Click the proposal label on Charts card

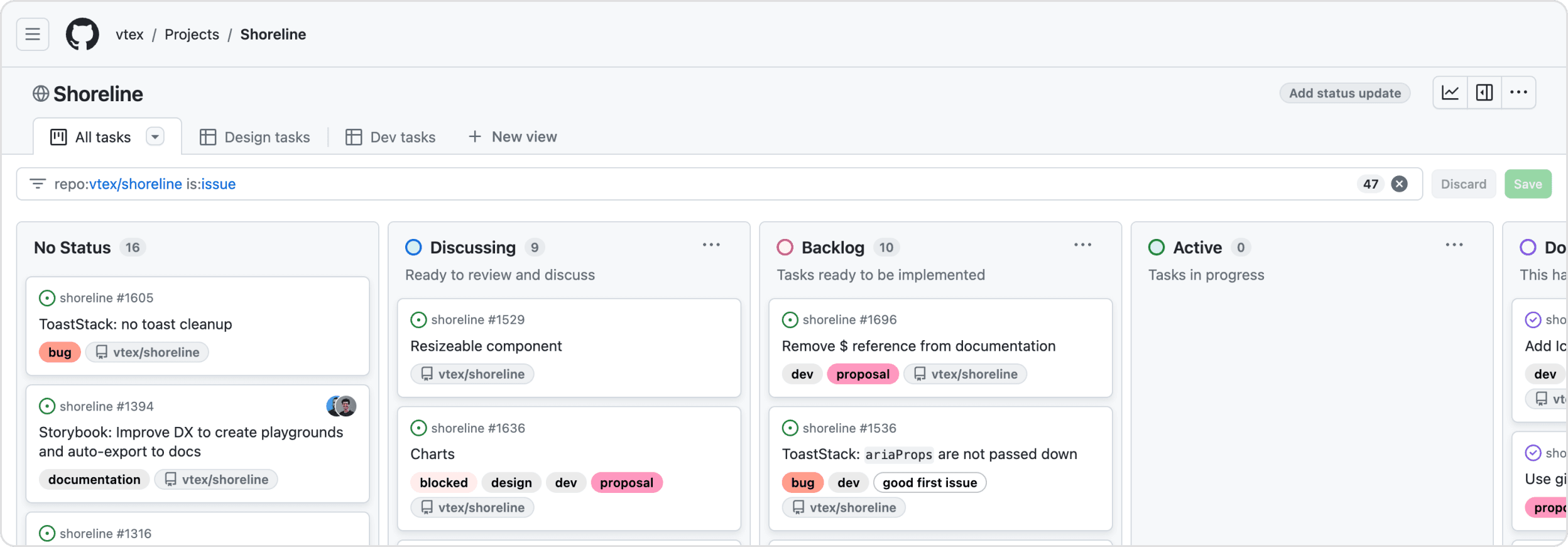(x=626, y=482)
